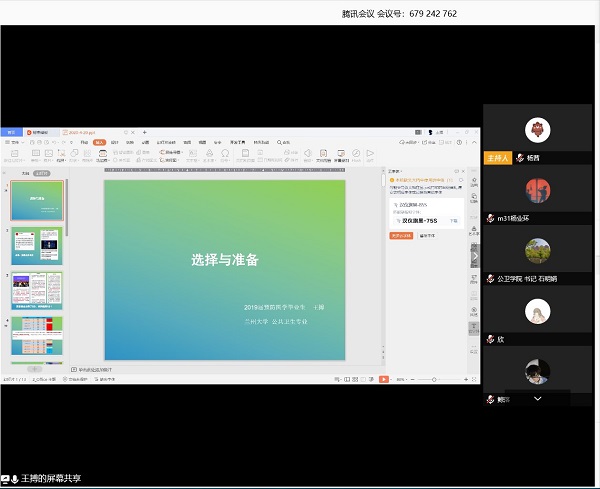This screenshot has width=600, height=489.
Task: Select the 插入 ribbon tab
Action: (99, 142)
